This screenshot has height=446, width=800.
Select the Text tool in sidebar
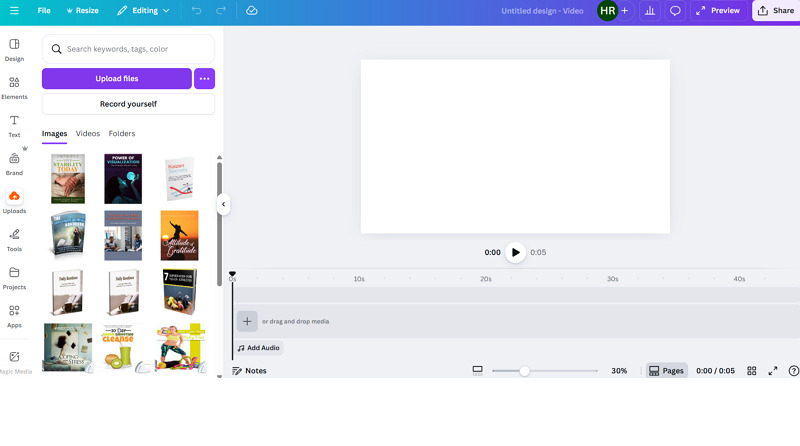pyautogui.click(x=14, y=125)
